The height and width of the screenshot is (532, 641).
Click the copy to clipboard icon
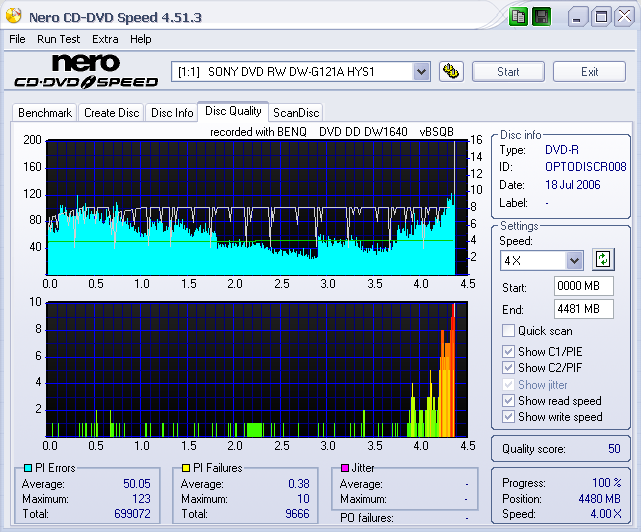click(518, 17)
